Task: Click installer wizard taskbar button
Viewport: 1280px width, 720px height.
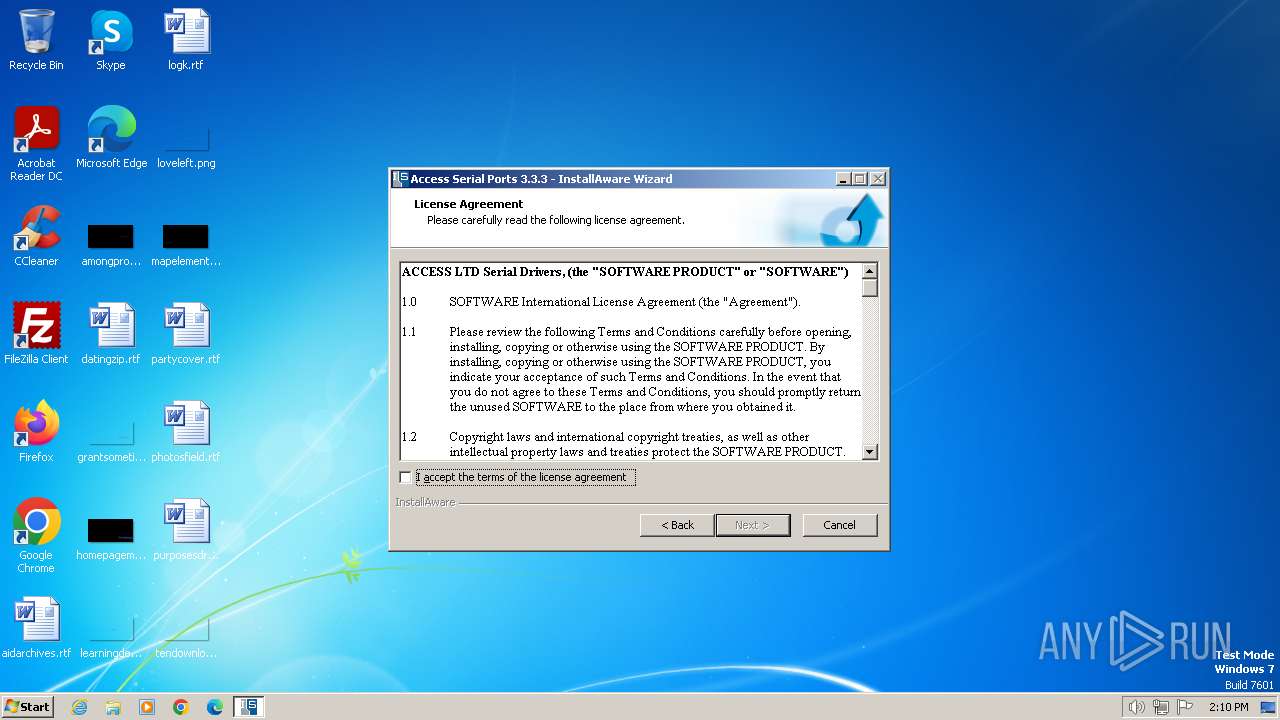Action: (249, 707)
